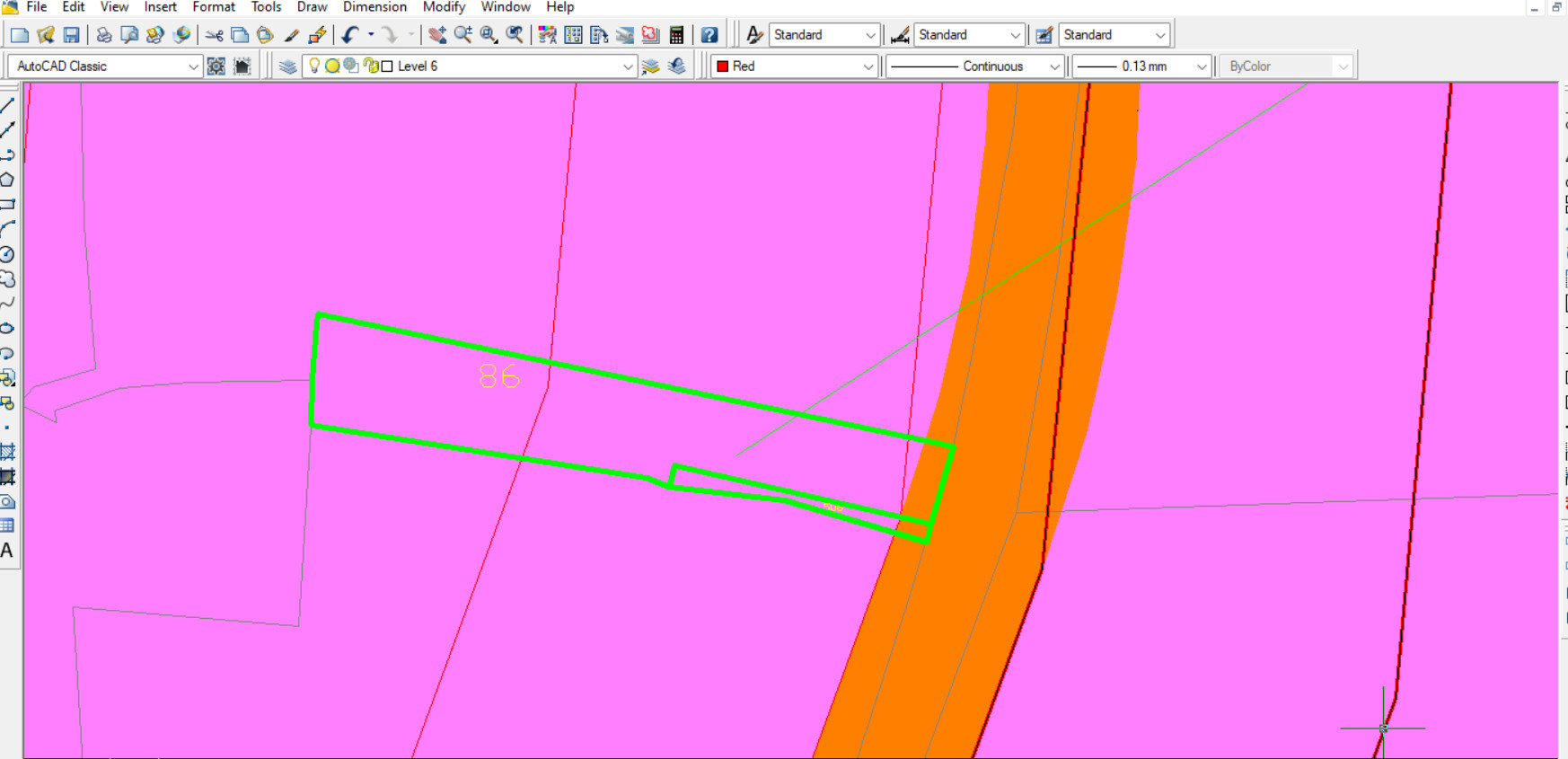
Task: Toggle Level 6 layer lock icon
Action: [371, 66]
